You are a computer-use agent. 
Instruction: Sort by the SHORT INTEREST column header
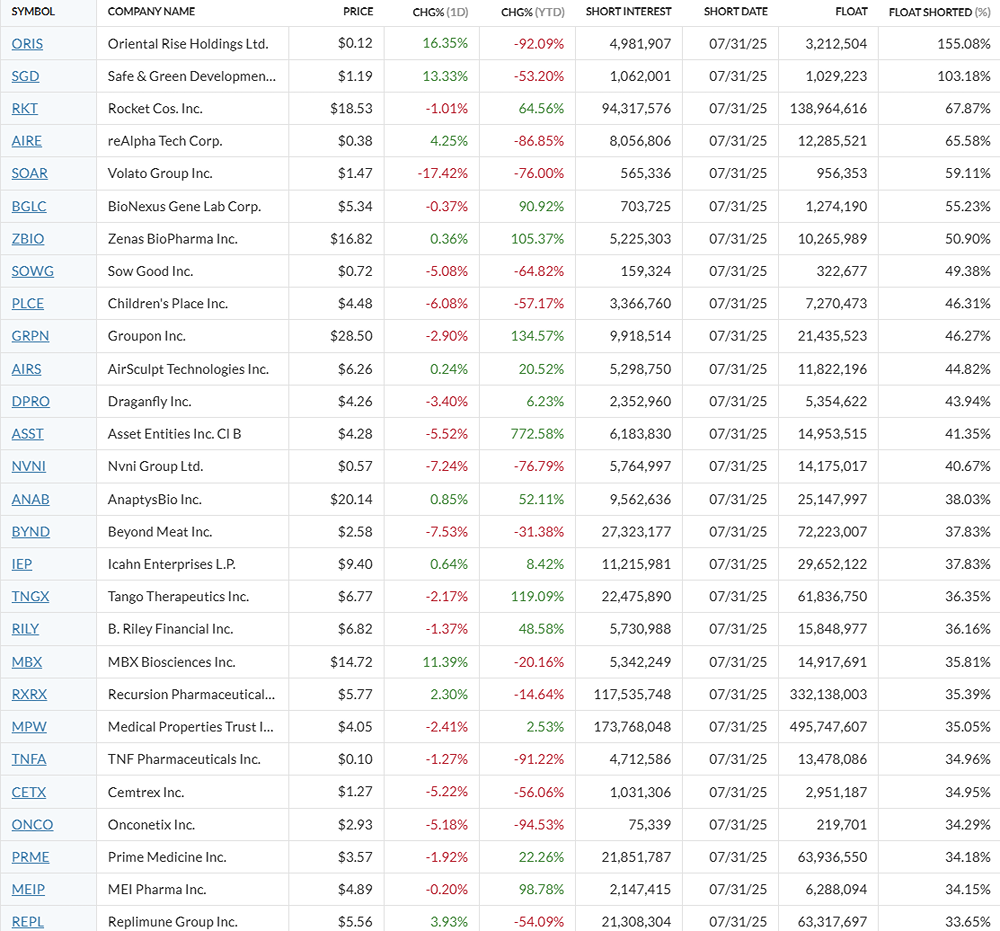[x=628, y=11]
